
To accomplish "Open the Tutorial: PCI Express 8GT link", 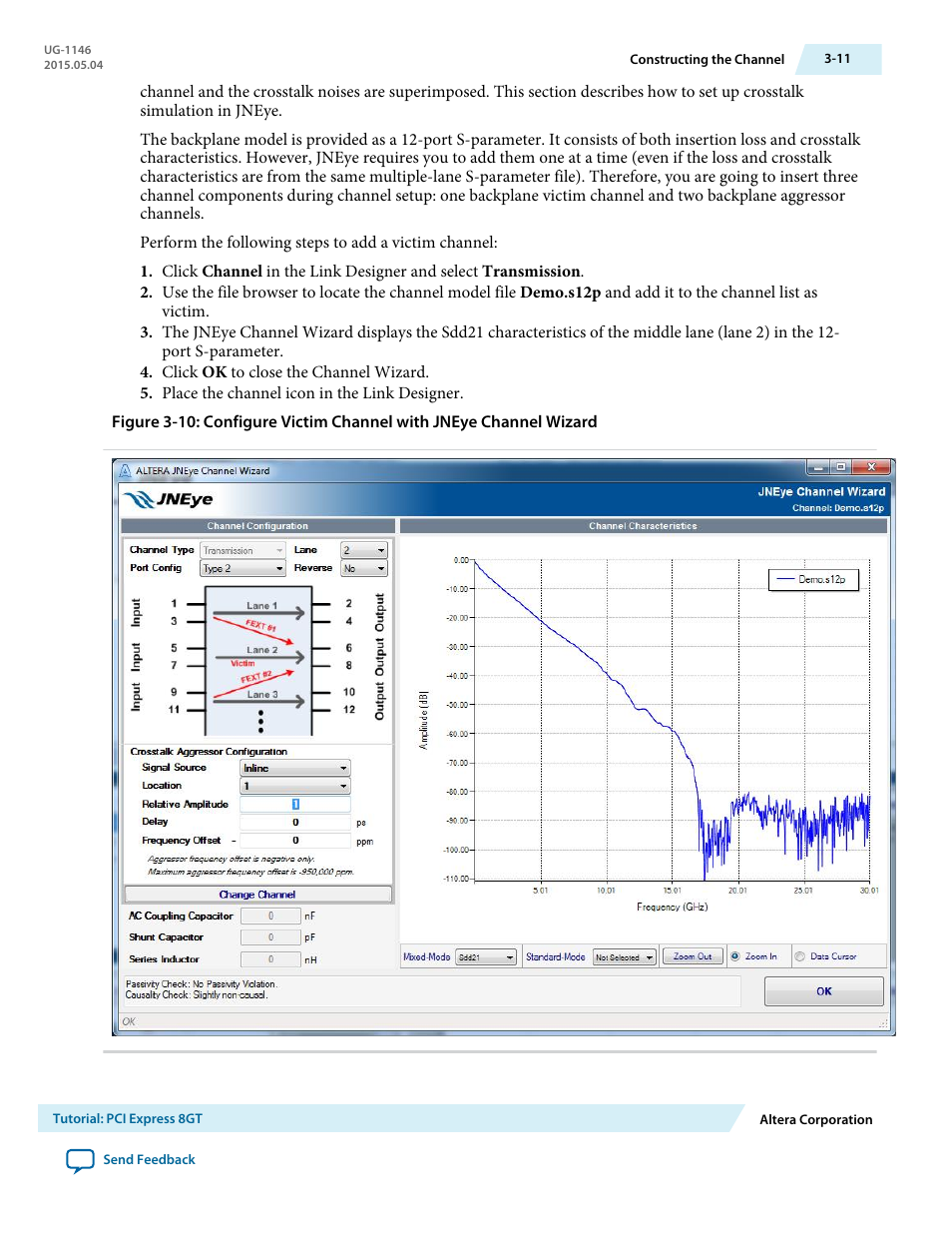I will [x=128, y=1118].
